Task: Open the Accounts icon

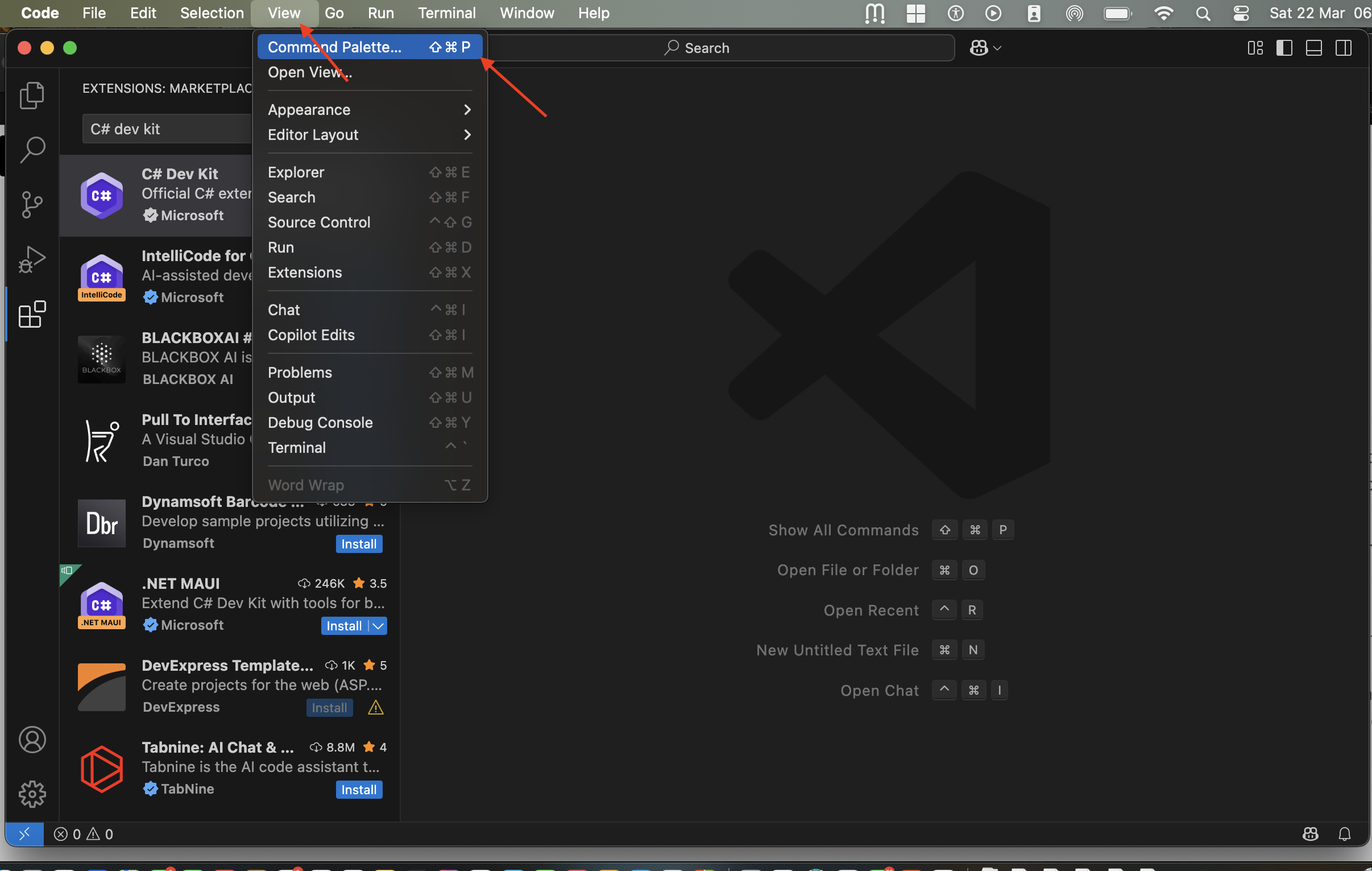Action: (32, 740)
